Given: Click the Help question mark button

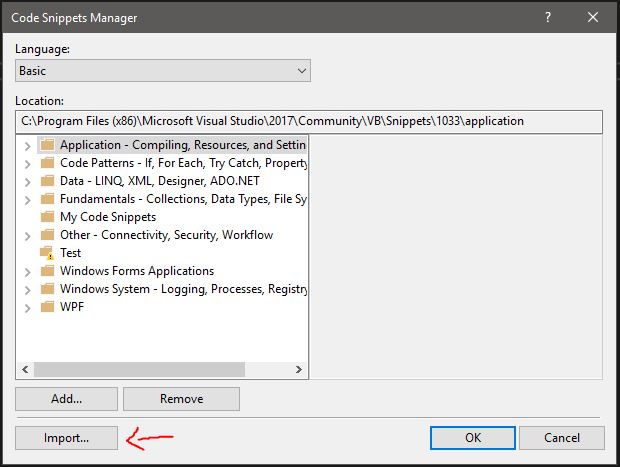Looking at the screenshot, I should 548,17.
